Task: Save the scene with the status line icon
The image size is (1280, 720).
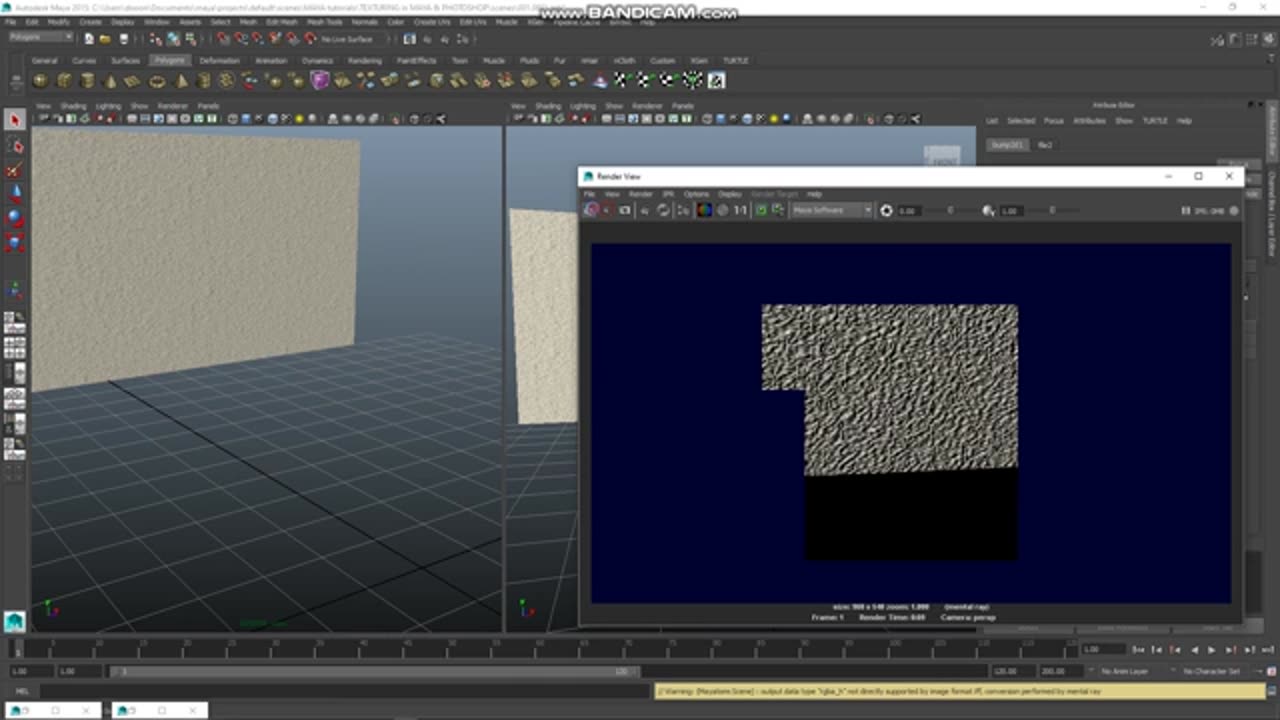Action: tap(123, 39)
